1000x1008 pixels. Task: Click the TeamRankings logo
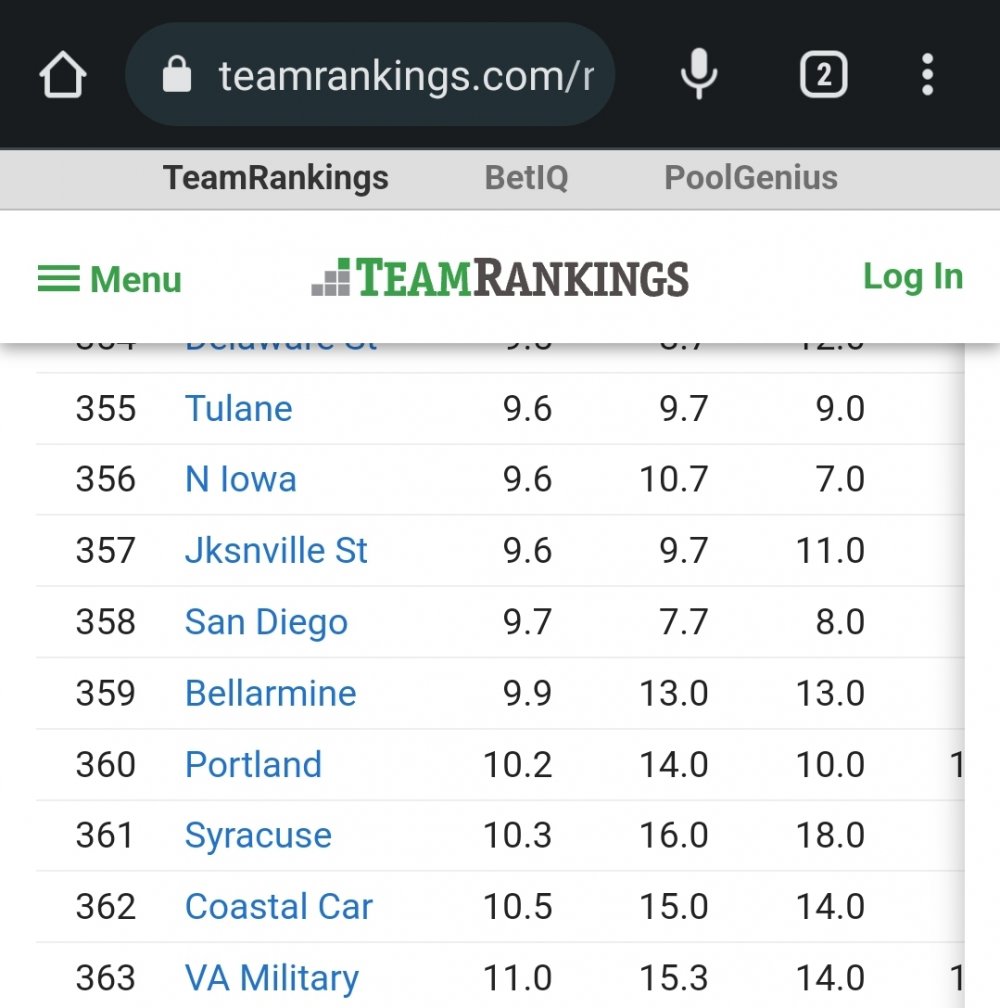click(x=500, y=278)
